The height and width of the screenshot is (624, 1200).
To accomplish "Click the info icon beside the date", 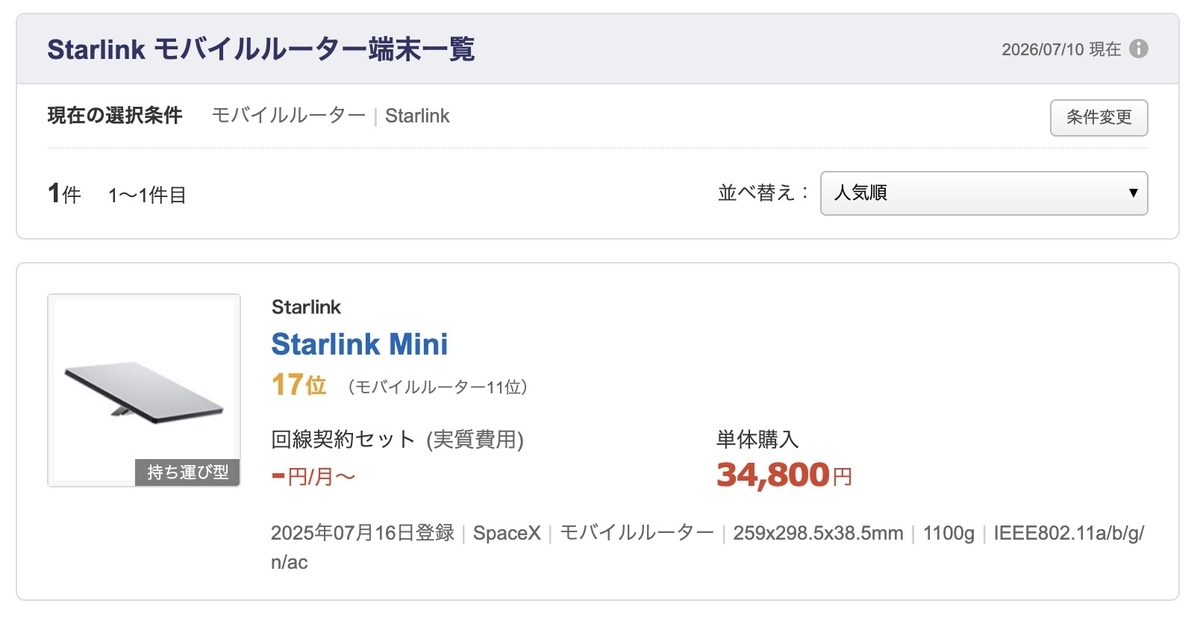I will 1139,49.
